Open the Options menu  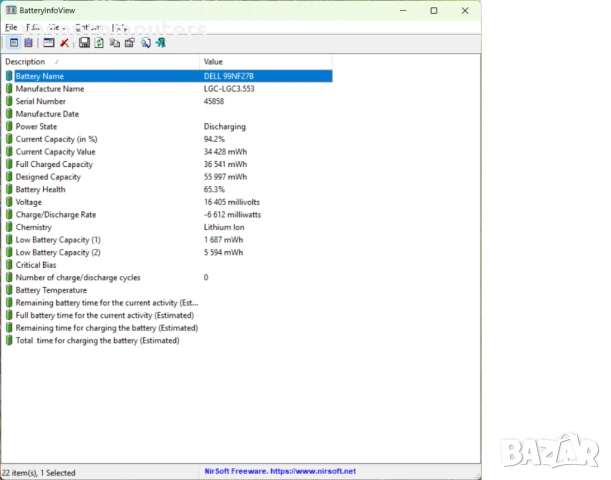tap(88, 27)
